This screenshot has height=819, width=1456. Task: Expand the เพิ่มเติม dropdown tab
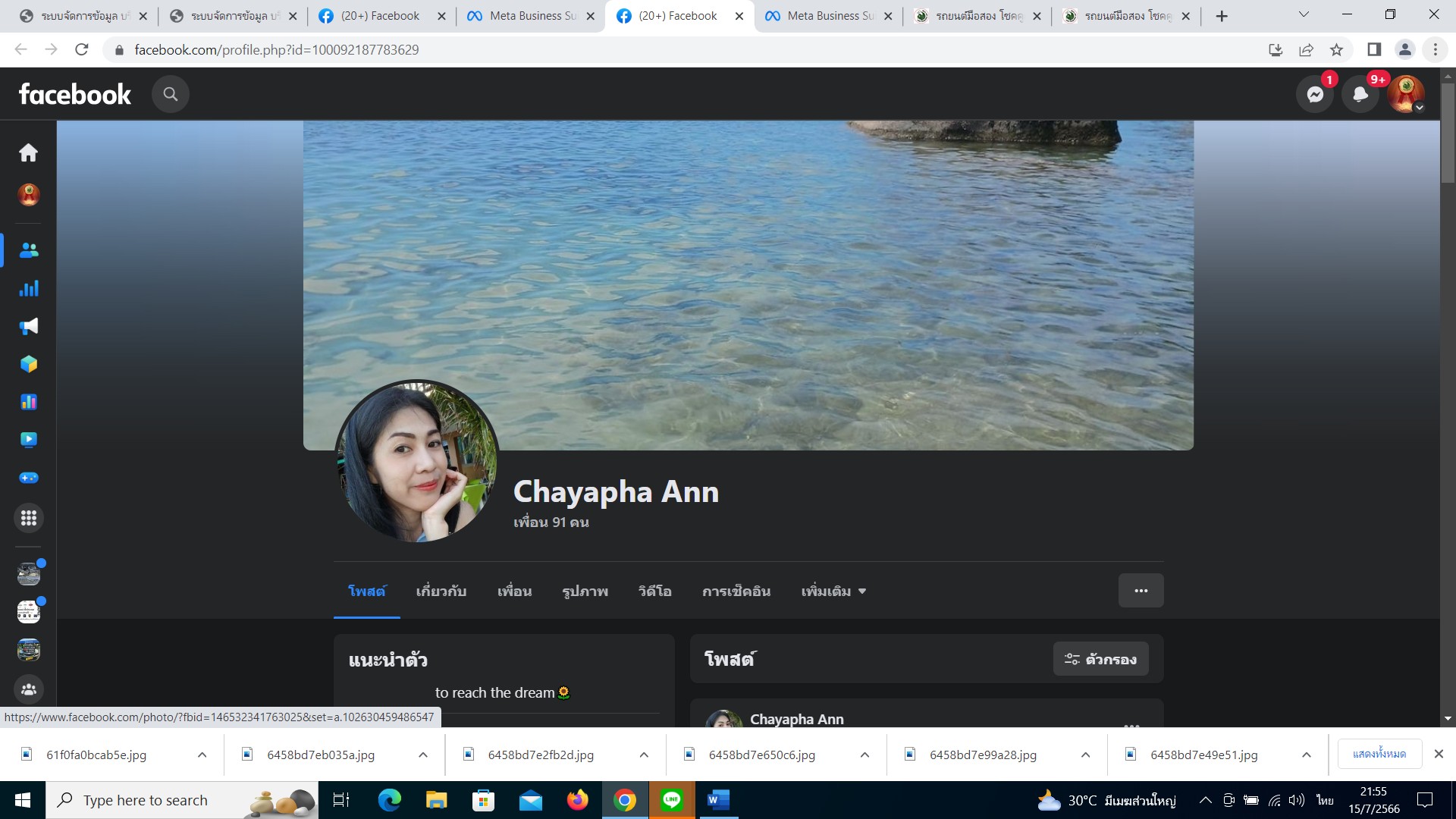(833, 591)
